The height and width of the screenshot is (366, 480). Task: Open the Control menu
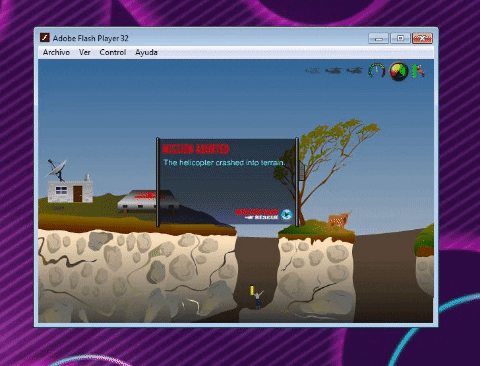point(113,52)
